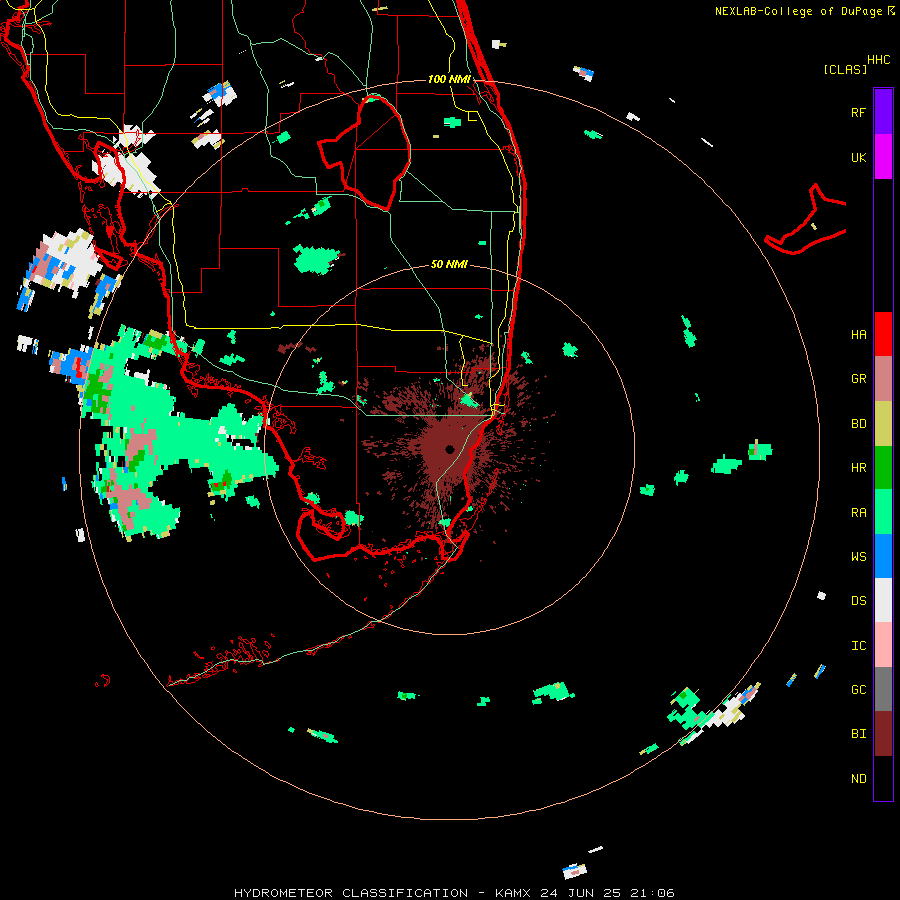The width and height of the screenshot is (900, 900).
Task: Click the GC legend label
Action: point(858,690)
